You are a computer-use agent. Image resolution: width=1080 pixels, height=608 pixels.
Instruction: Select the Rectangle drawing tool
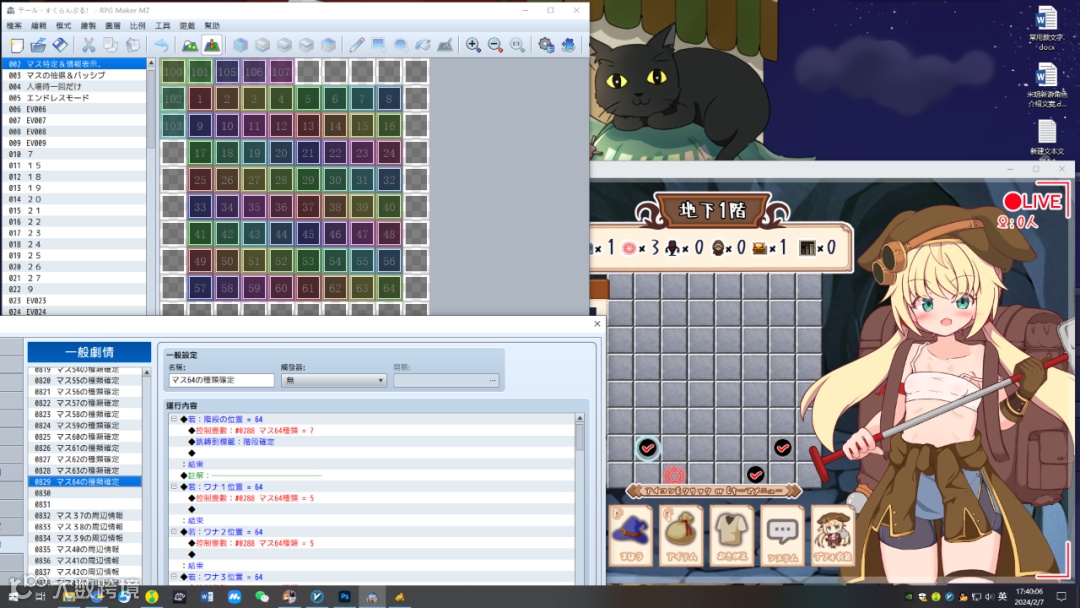[378, 45]
